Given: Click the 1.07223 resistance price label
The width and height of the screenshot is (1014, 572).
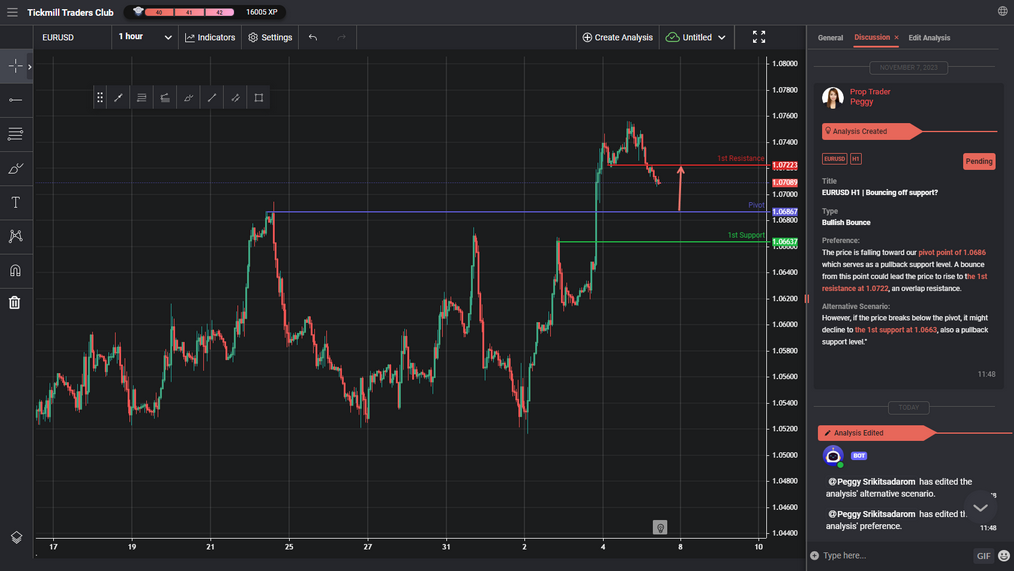Looking at the screenshot, I should click(x=784, y=165).
